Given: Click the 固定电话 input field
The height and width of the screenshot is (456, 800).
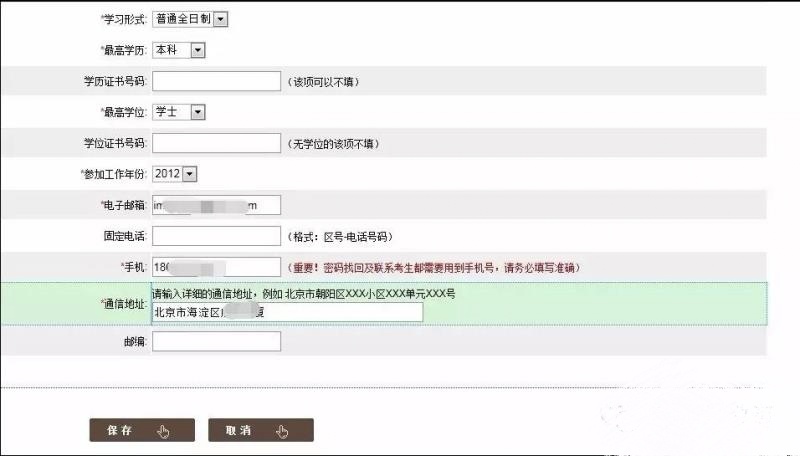Looking at the screenshot, I should tap(216, 236).
